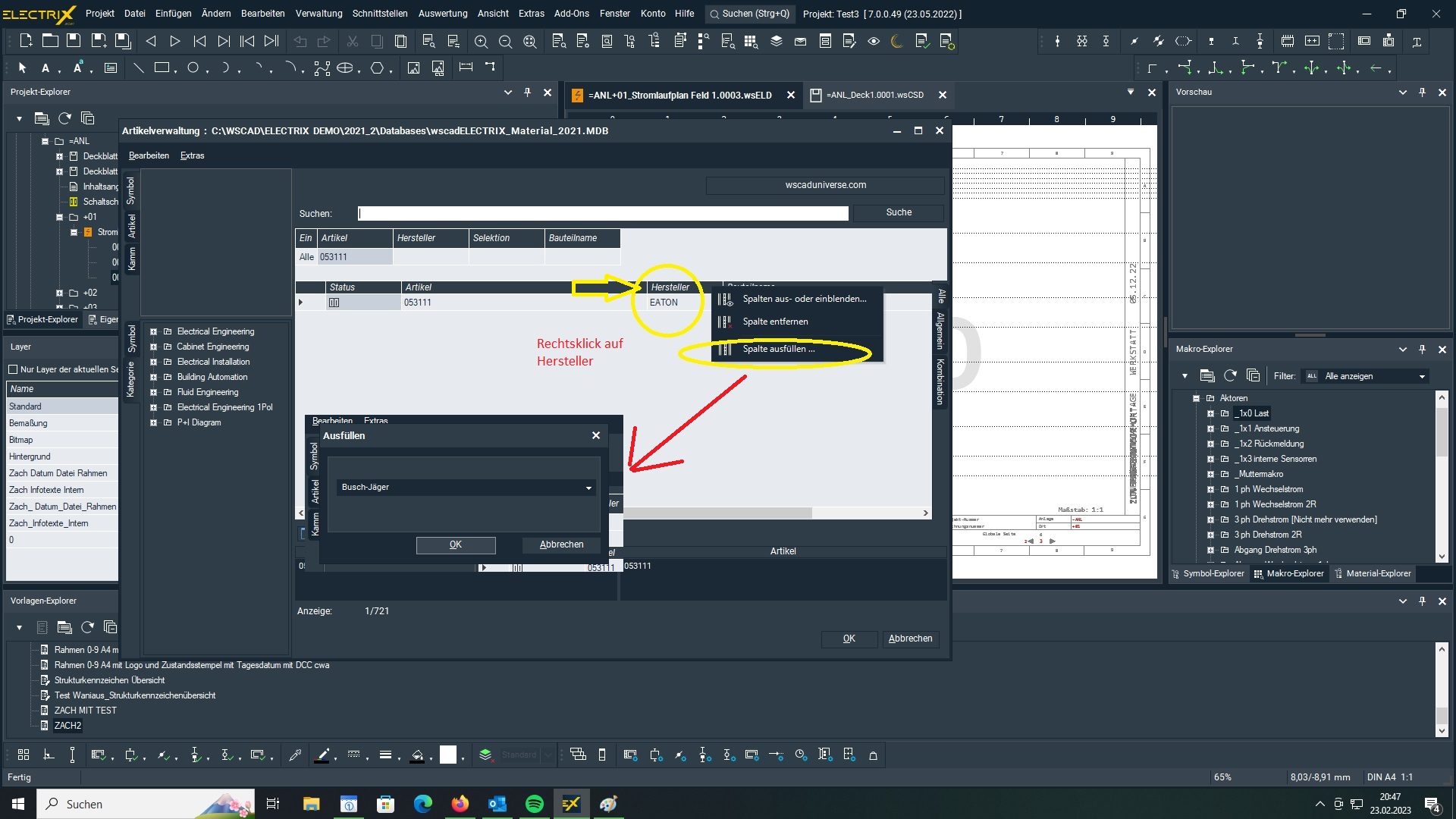This screenshot has width=1456, height=819.
Task: Enable Nur Layer der aktuellen Seite checkbox
Action: pos(13,369)
